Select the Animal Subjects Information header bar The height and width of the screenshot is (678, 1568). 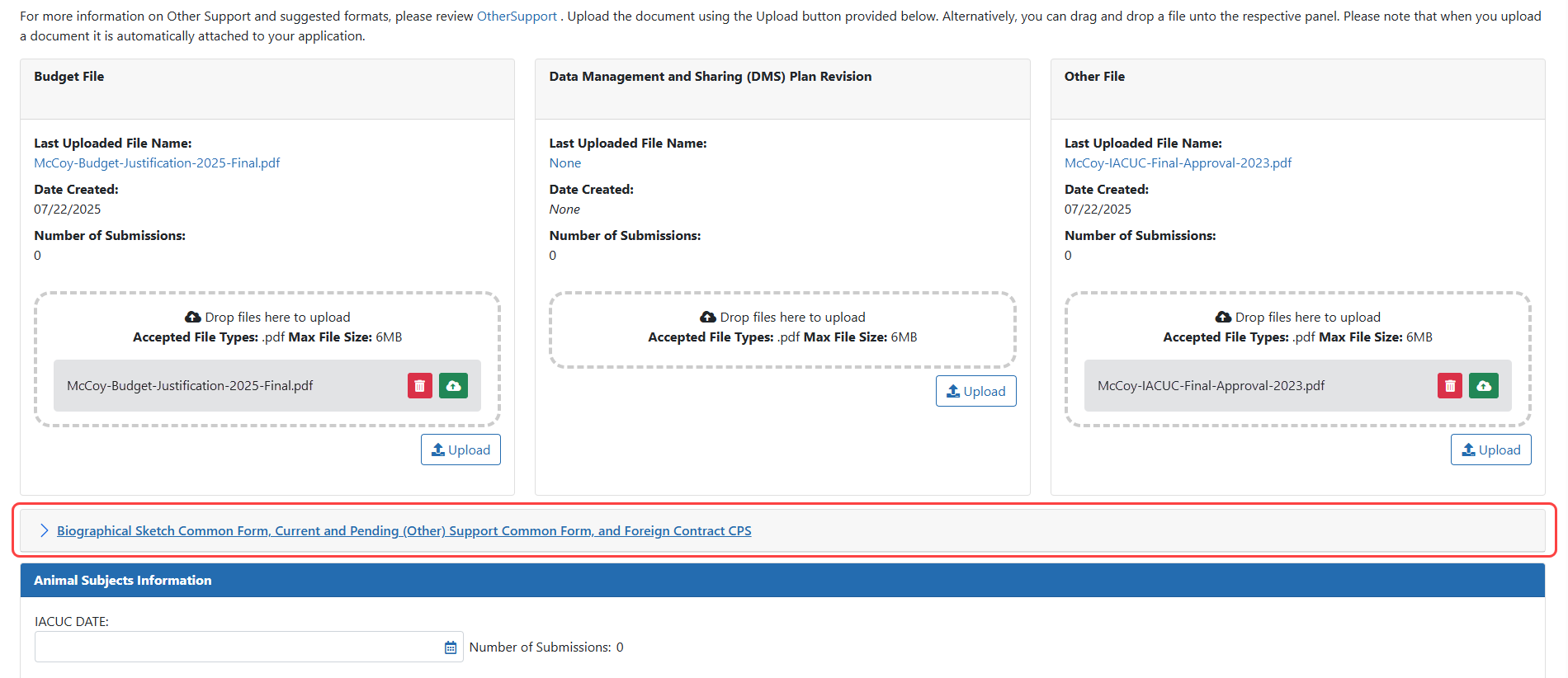pos(782,581)
